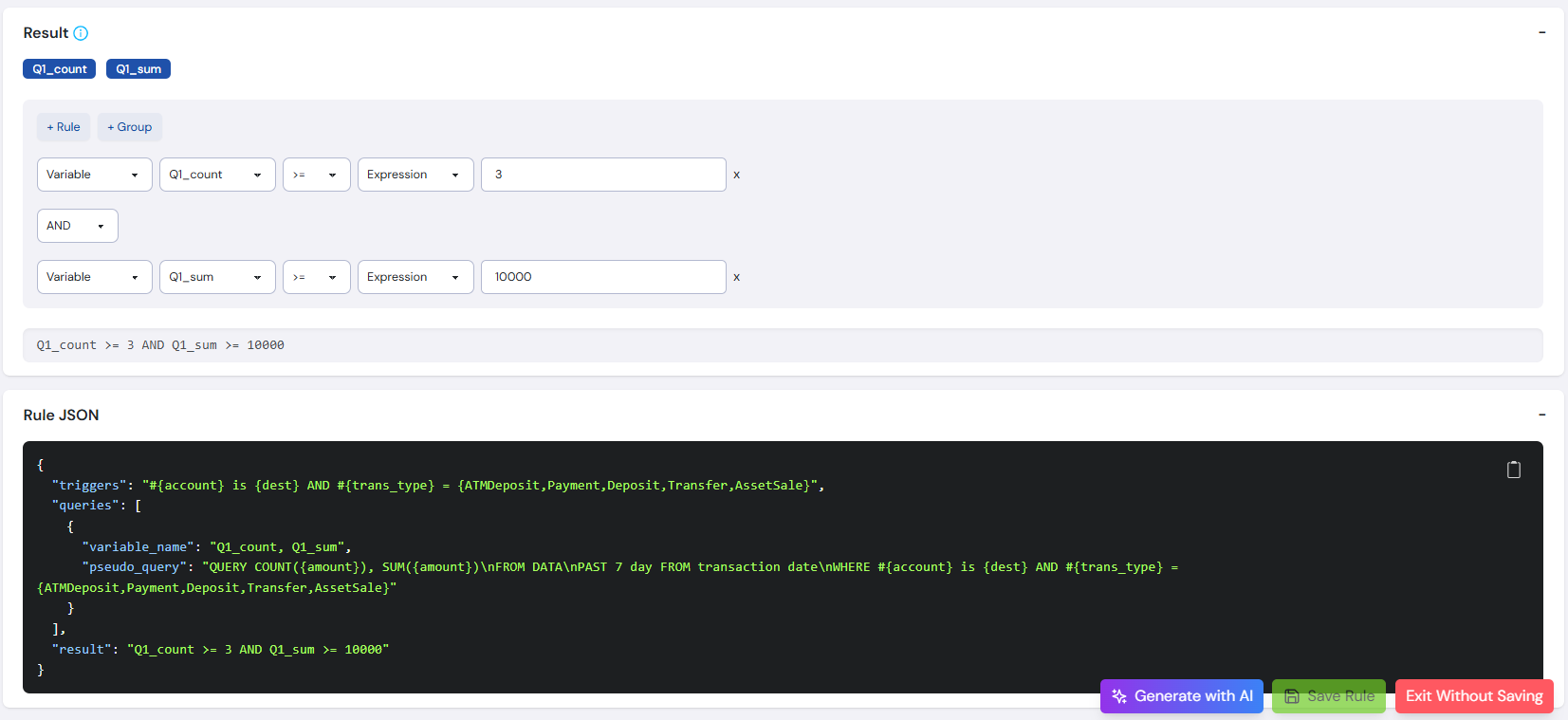The height and width of the screenshot is (720, 1568).
Task: Open the AND logical operator dropdown
Action: point(78,226)
